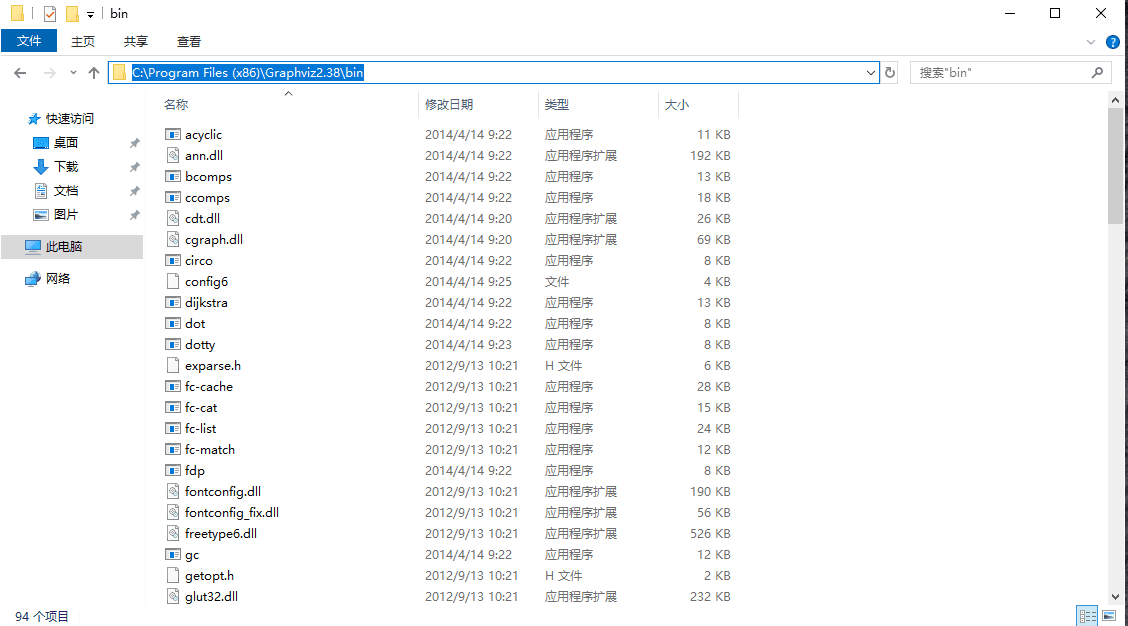Screen dimensions: 1128x626
Task: Unpin 图片 from quick access
Action: point(135,215)
